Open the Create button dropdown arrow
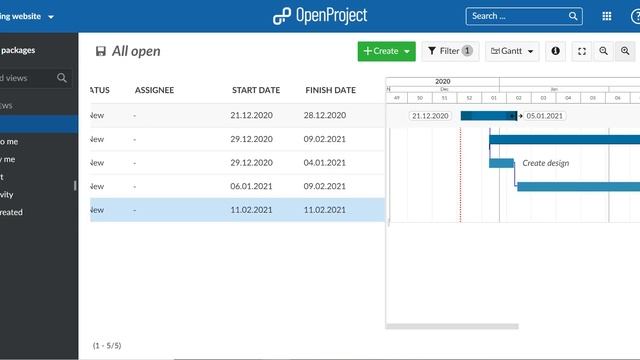The image size is (640, 360). coord(407,51)
